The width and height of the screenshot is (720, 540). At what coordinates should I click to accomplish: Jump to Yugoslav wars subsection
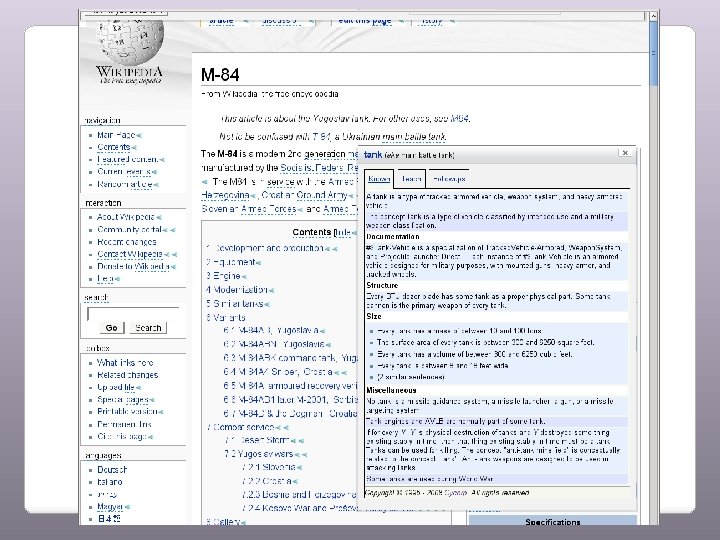pyautogui.click(x=259, y=454)
